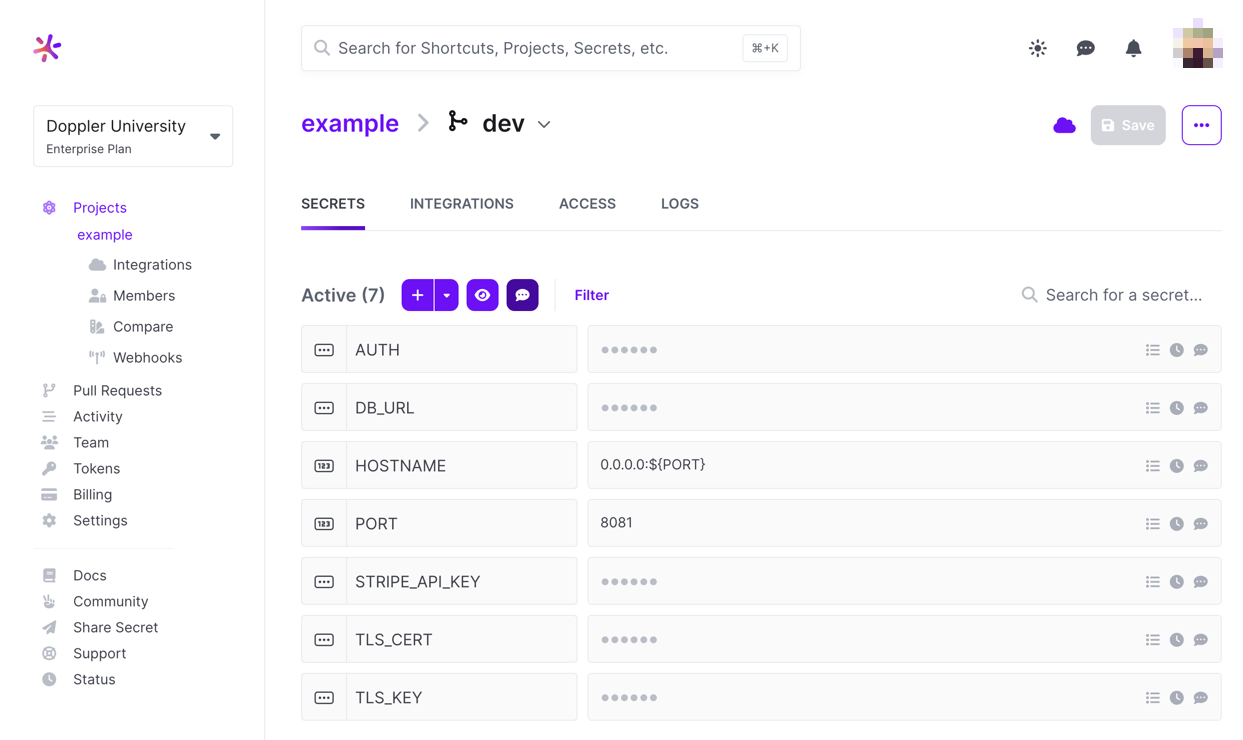
Task: Focus the global shortcuts search field
Action: point(551,48)
